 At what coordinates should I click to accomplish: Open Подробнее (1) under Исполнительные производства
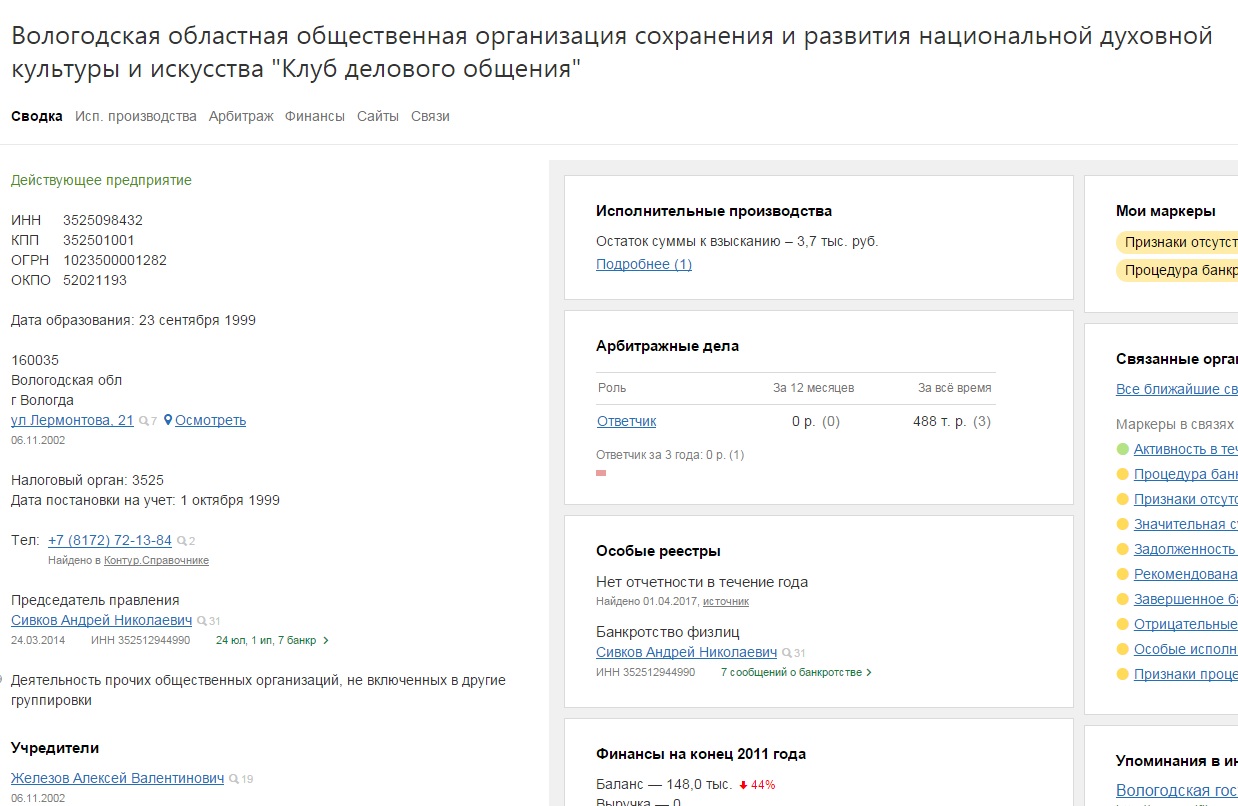tap(643, 264)
